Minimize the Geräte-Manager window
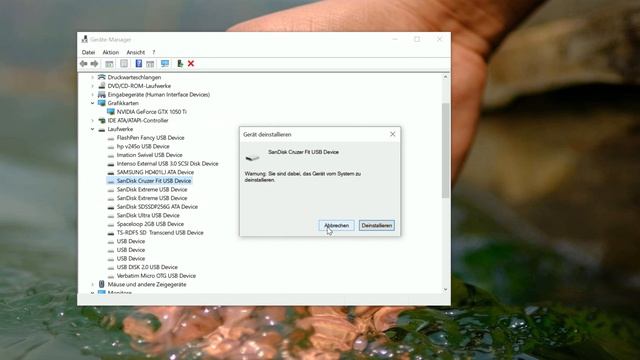Screen dimensions: 640x360 395,39
